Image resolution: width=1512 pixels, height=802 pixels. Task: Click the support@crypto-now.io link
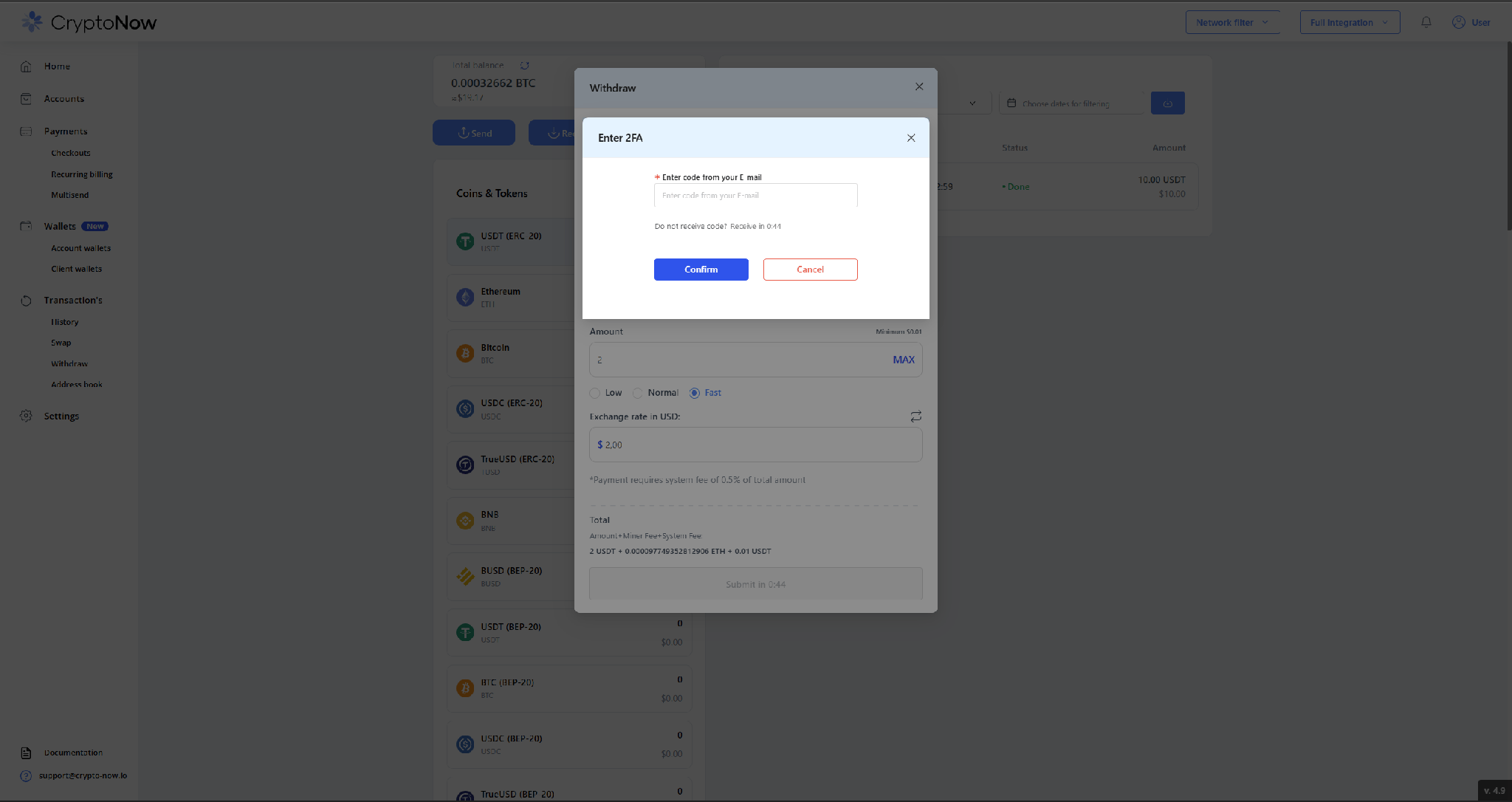[83, 776]
